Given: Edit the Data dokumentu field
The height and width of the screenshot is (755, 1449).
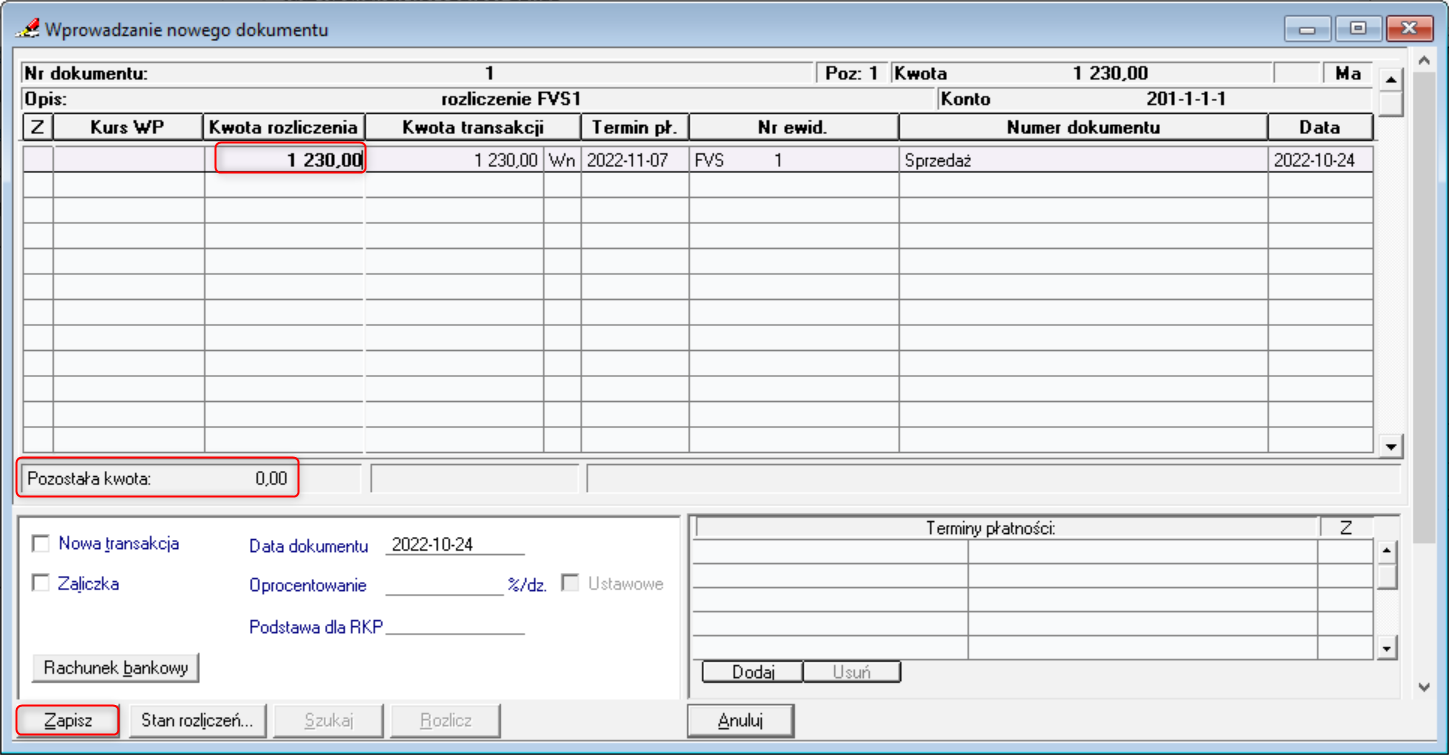Looking at the screenshot, I should [x=455, y=545].
